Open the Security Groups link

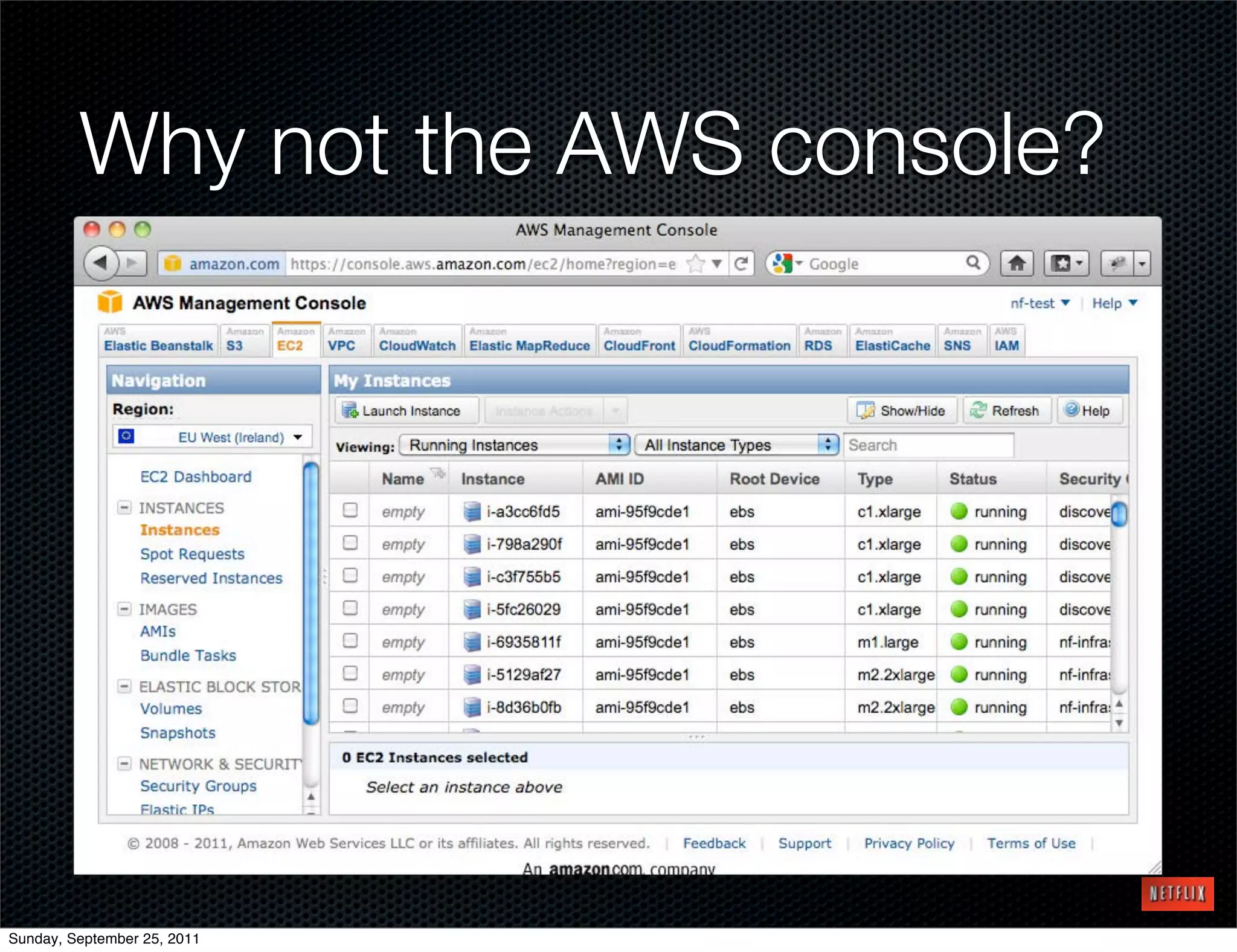pyautogui.click(x=198, y=786)
